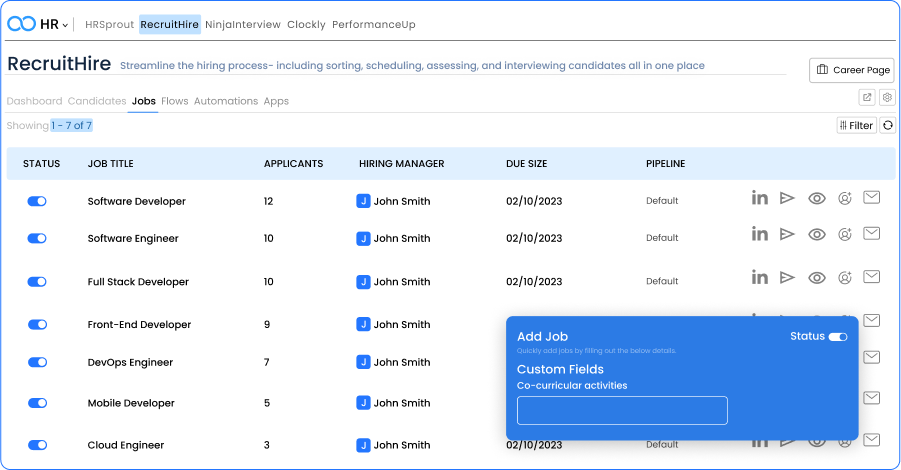Viewport: 901px width, 470px height.
Task: Click send icon for Software Engineer row
Action: tap(787, 234)
